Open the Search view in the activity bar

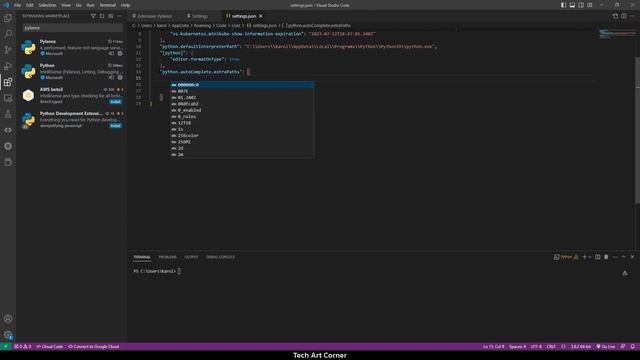pyautogui.click(x=8, y=34)
